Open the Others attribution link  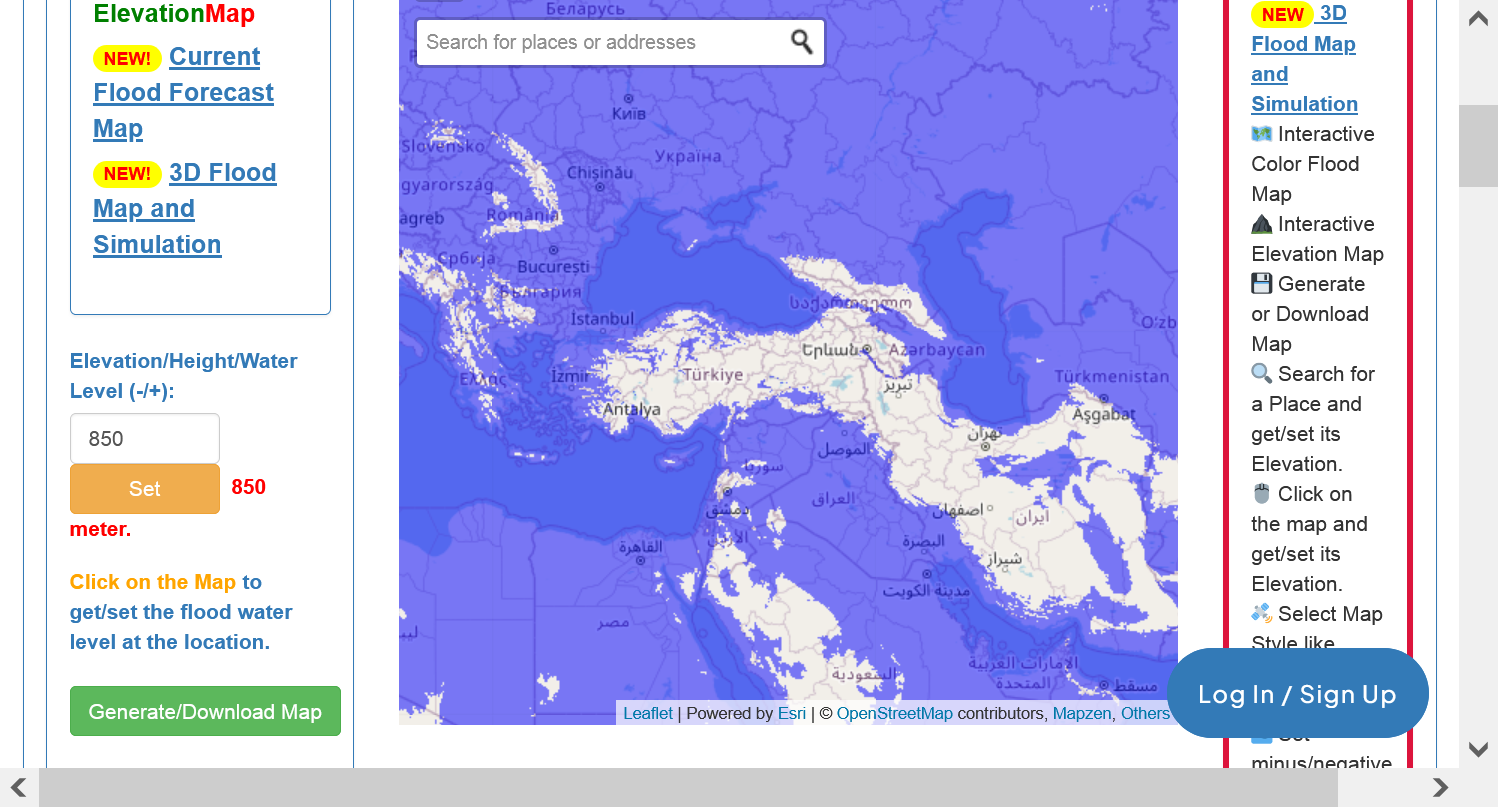pyautogui.click(x=1145, y=713)
